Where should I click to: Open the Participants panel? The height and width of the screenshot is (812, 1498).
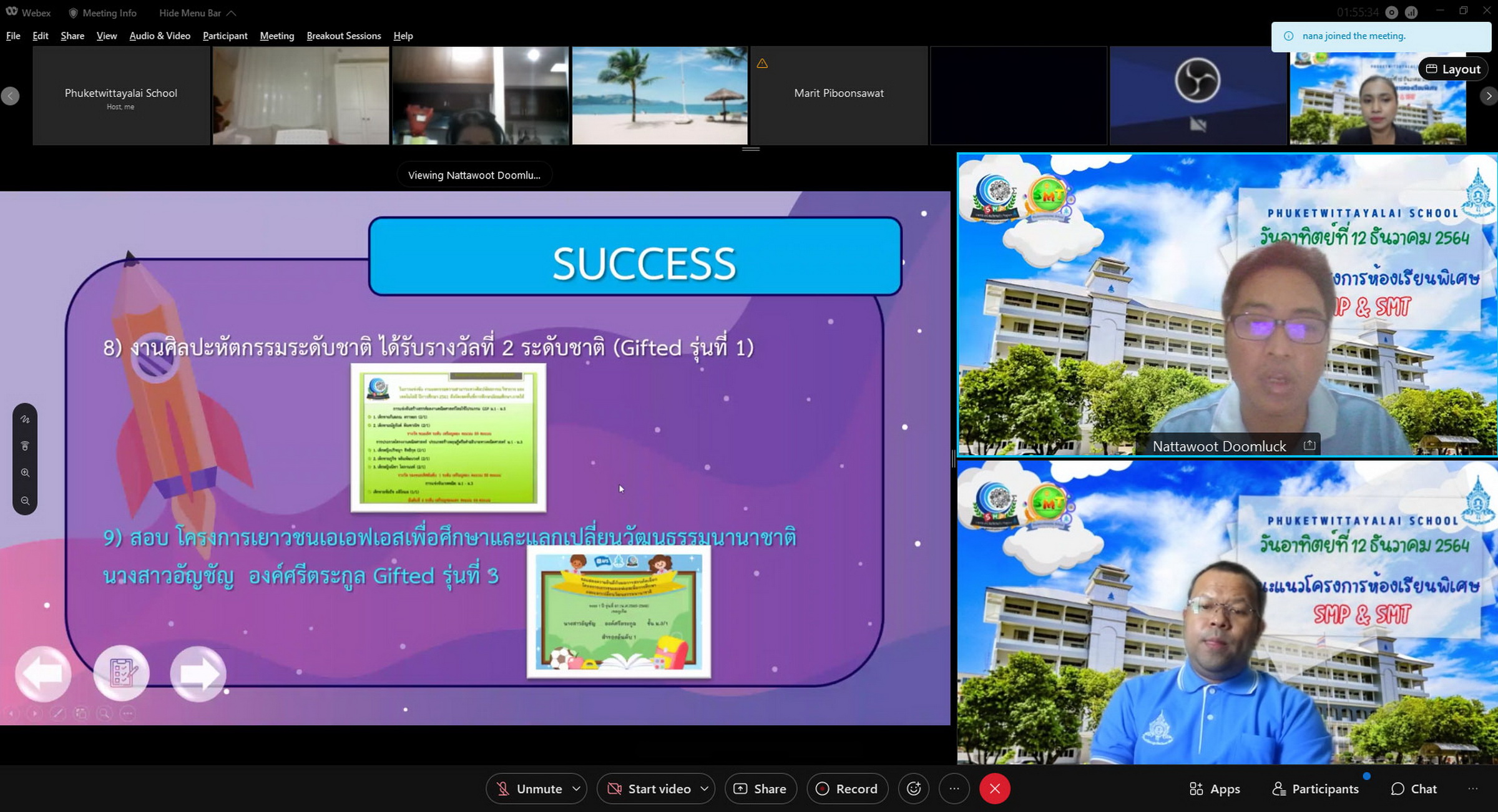click(1315, 789)
